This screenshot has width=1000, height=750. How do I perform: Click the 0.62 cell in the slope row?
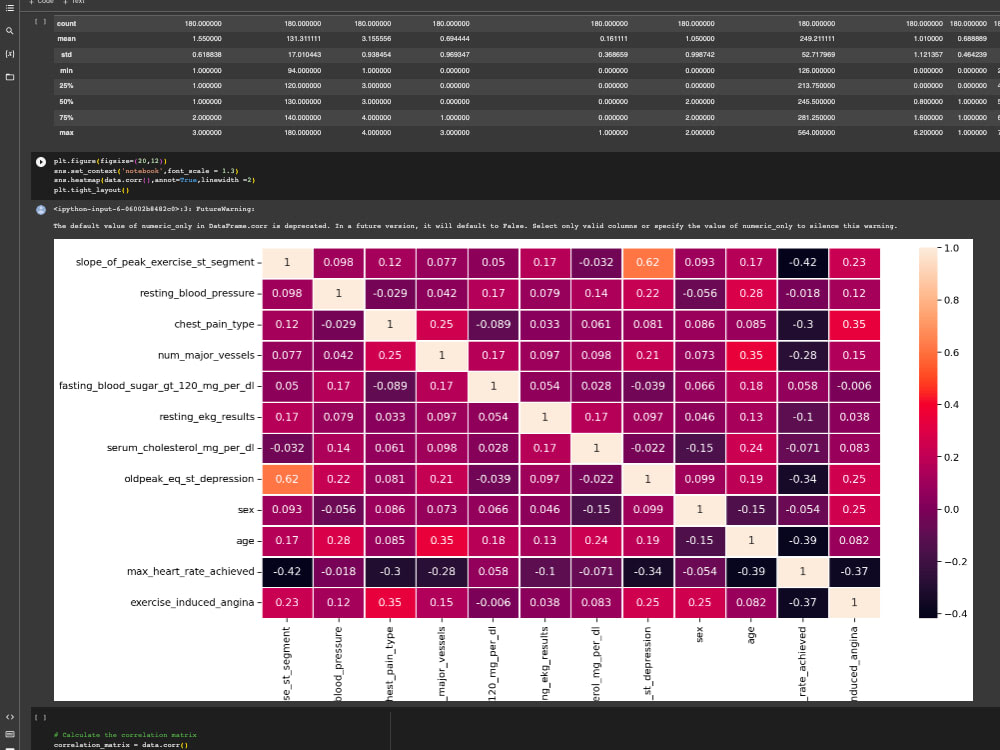(648, 262)
